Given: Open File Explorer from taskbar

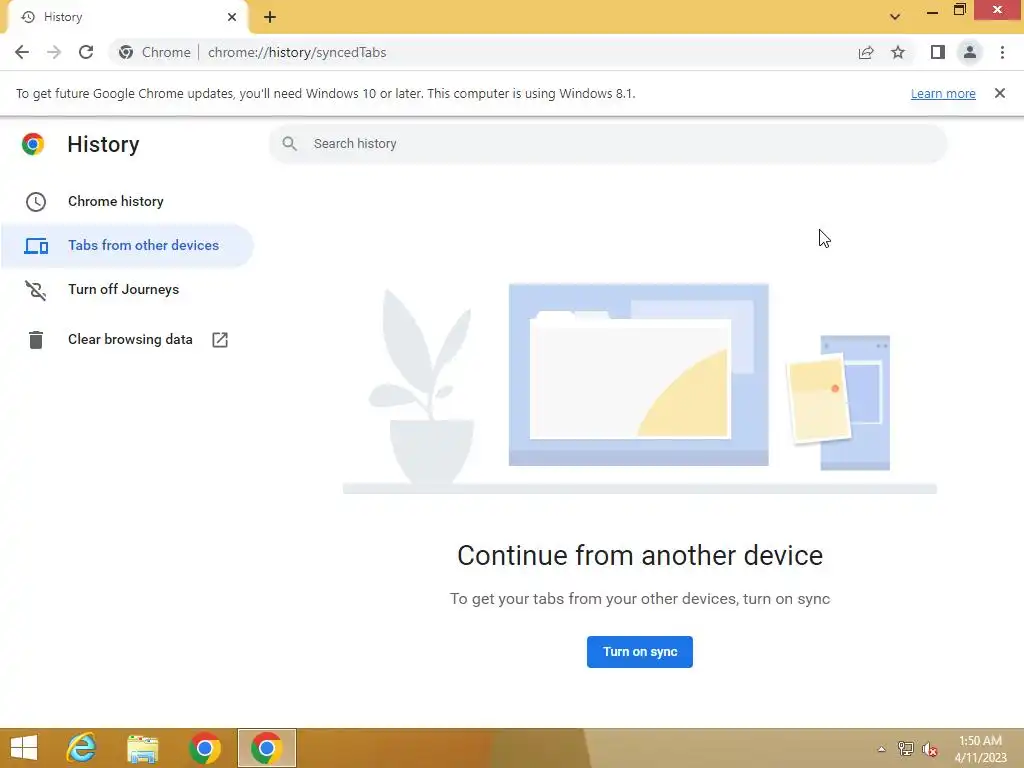Looking at the screenshot, I should (142, 748).
